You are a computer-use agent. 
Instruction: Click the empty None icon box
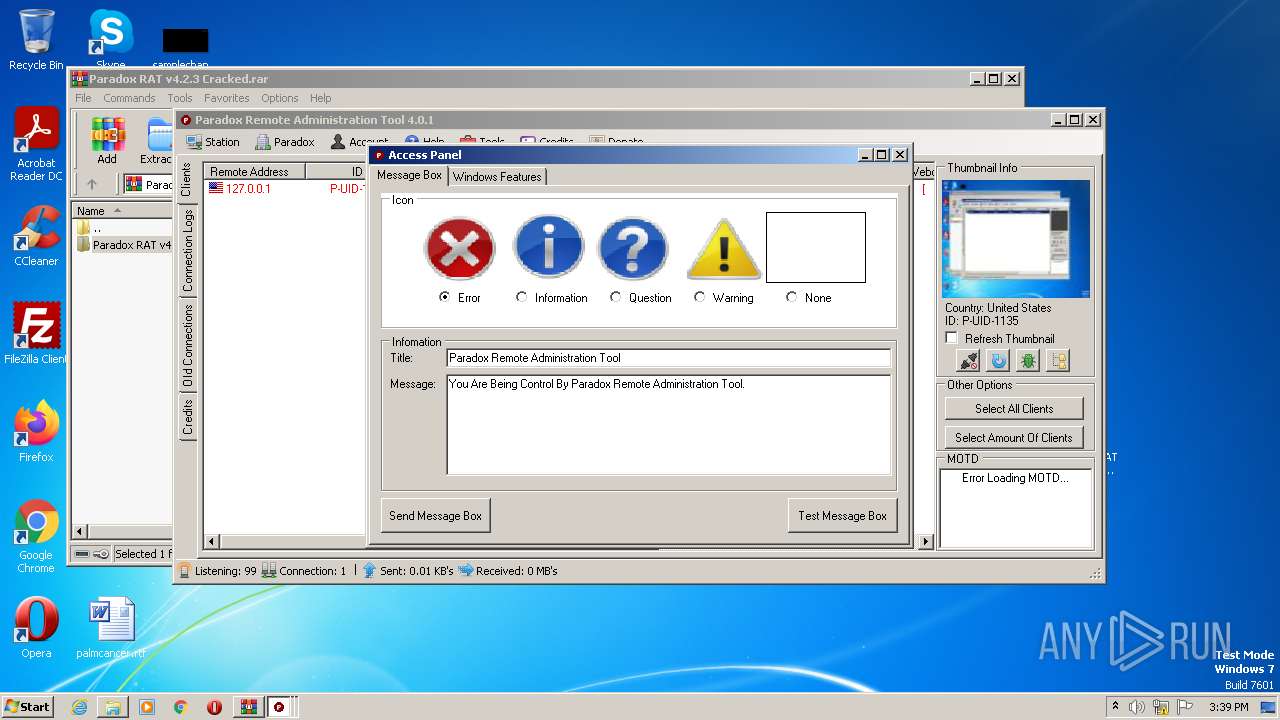(x=815, y=247)
